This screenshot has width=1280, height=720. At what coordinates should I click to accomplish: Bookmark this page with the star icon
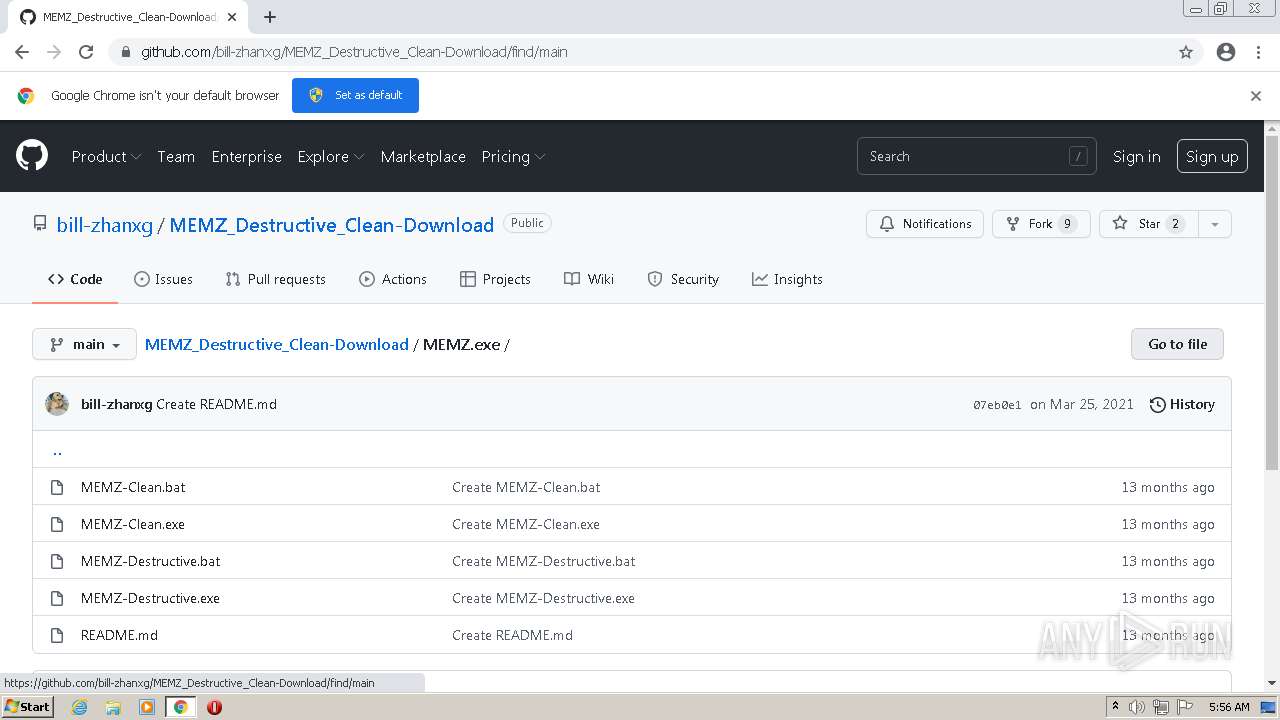1186,52
